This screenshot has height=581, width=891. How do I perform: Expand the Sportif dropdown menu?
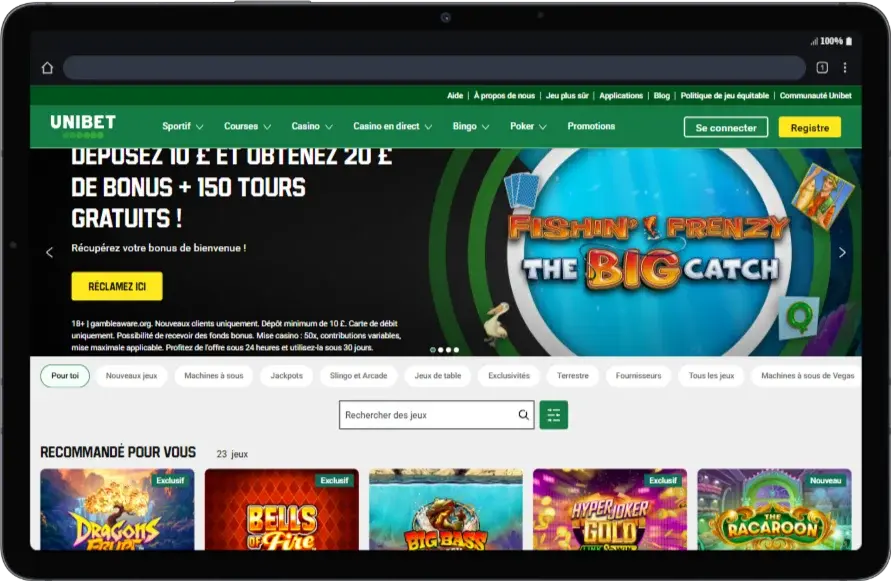coord(182,126)
